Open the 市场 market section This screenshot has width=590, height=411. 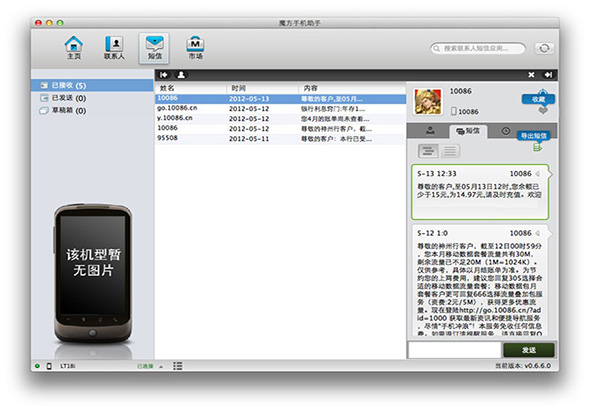(x=195, y=48)
